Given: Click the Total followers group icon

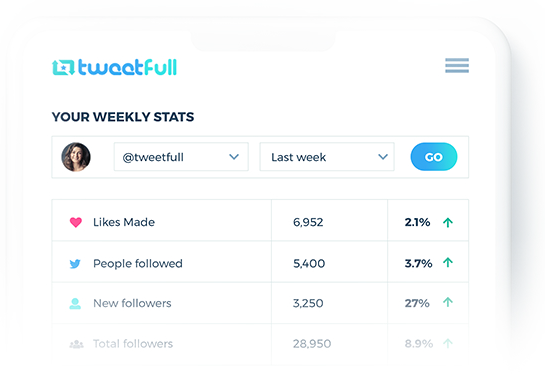Looking at the screenshot, I should pos(76,344).
